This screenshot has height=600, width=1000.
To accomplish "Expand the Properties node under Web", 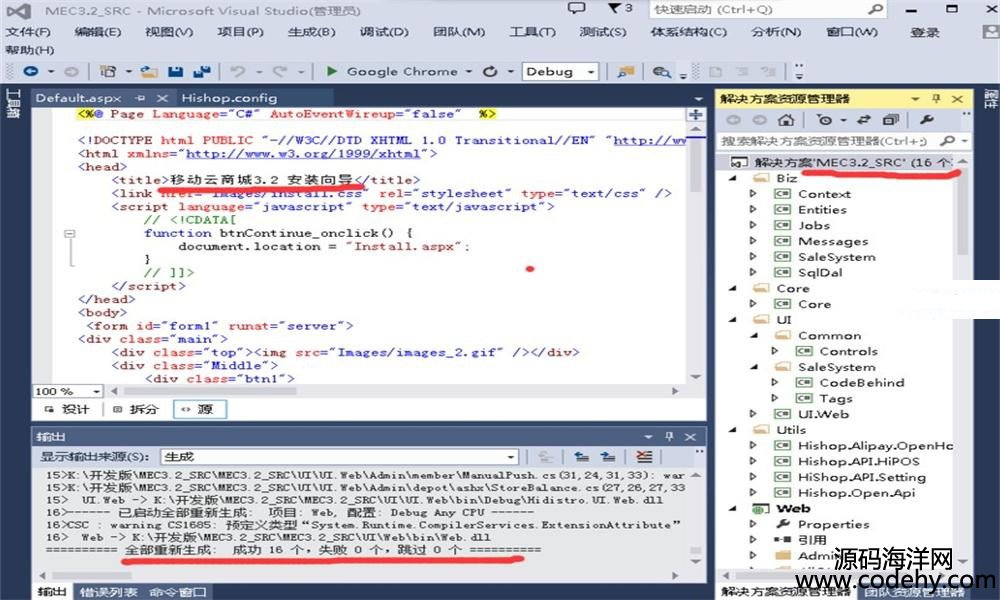I will pyautogui.click(x=753, y=524).
